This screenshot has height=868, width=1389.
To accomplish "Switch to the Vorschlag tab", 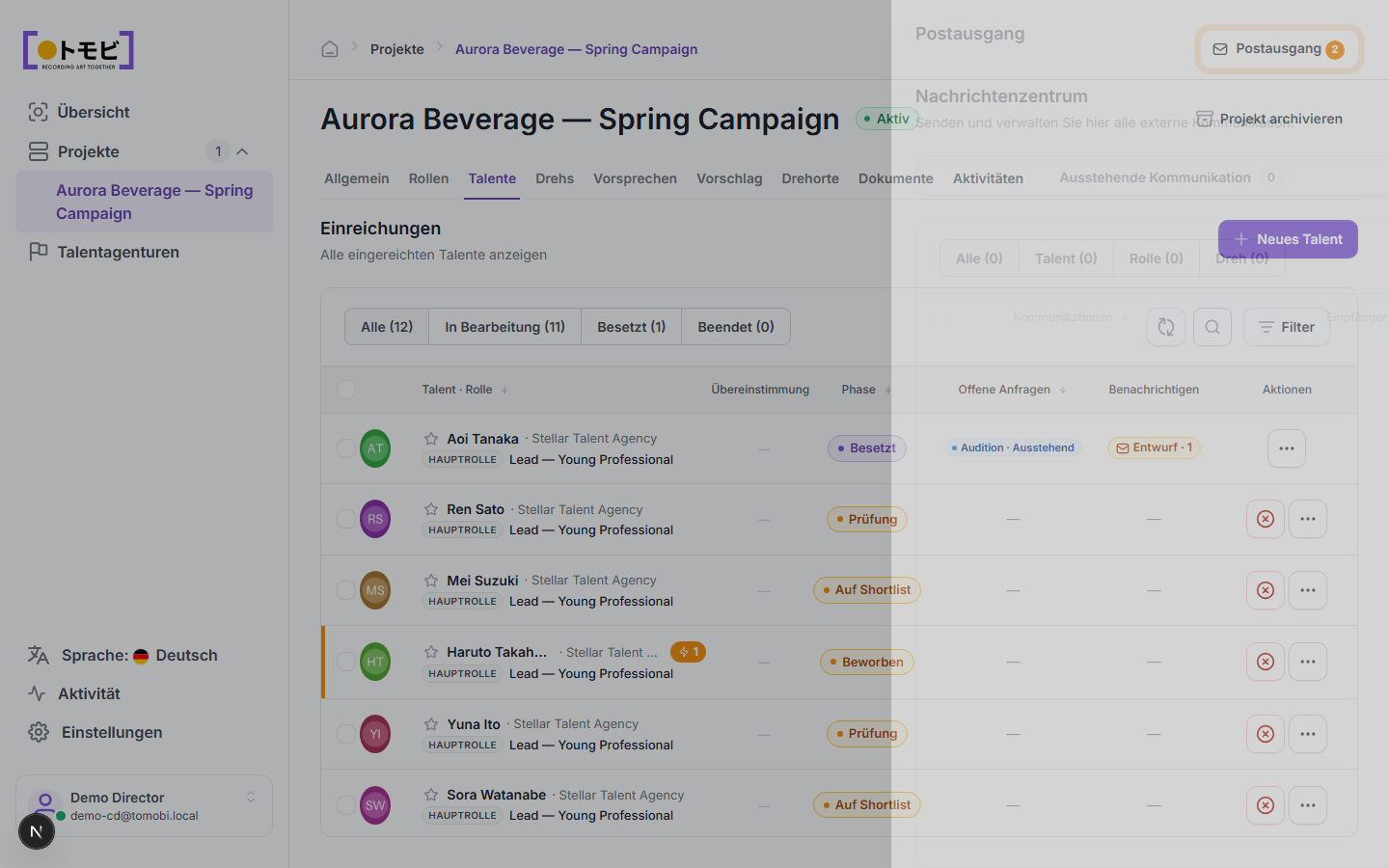I will point(729,178).
